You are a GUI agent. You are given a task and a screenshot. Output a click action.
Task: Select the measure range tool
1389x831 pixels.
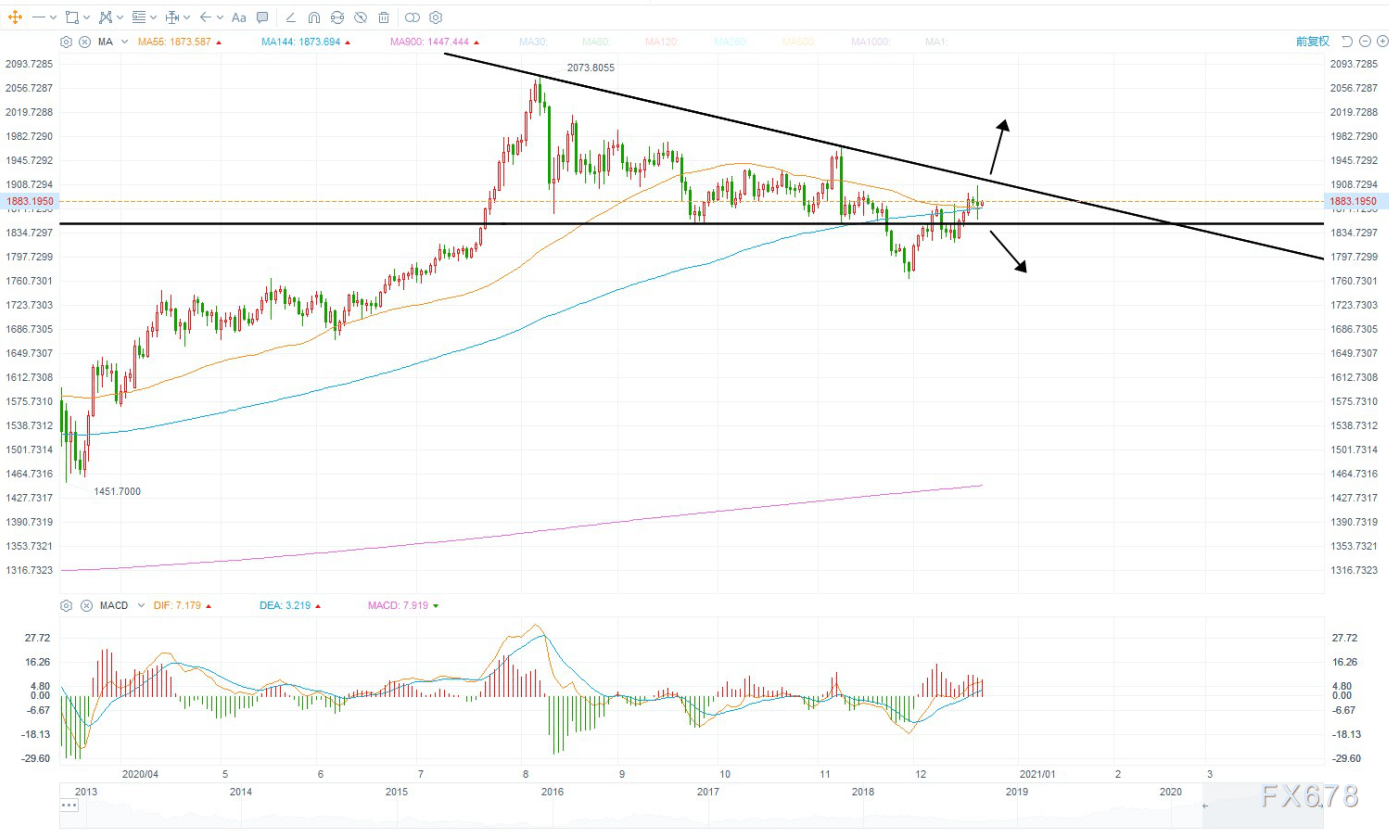click(173, 17)
